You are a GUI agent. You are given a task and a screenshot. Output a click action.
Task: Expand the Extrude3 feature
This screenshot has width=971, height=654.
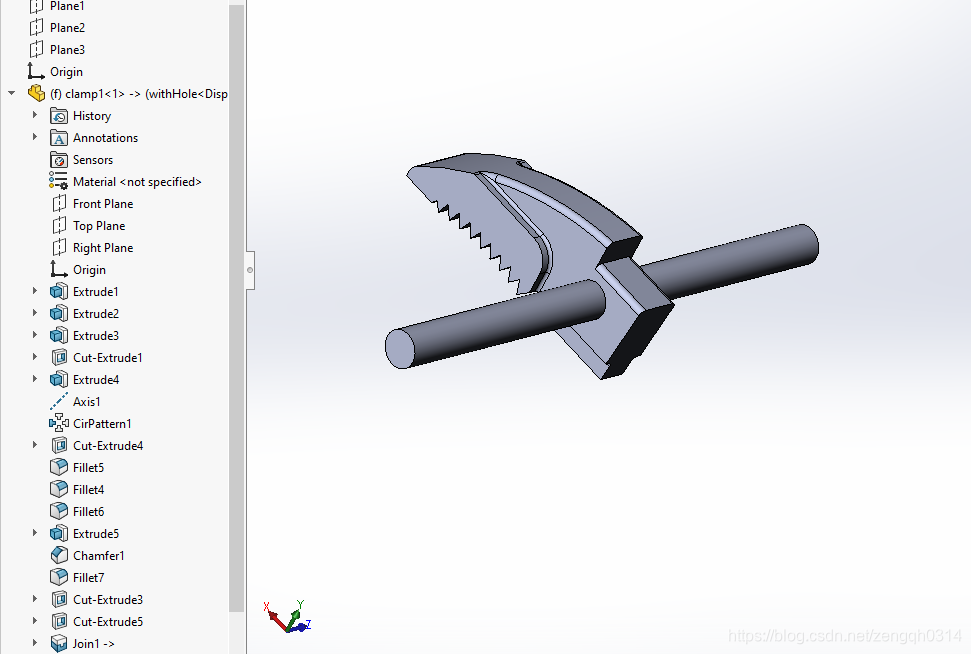35,335
